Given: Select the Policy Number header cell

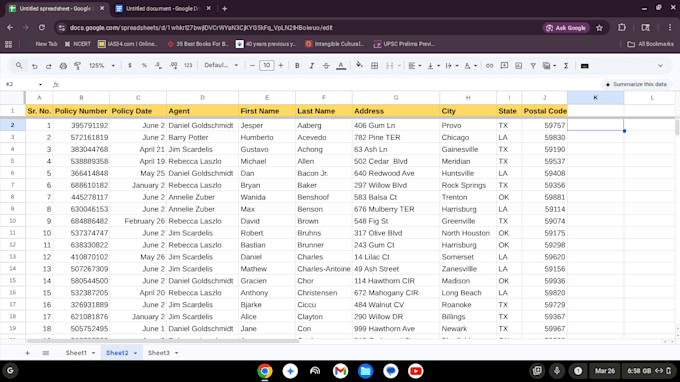Looking at the screenshot, I should (81, 111).
